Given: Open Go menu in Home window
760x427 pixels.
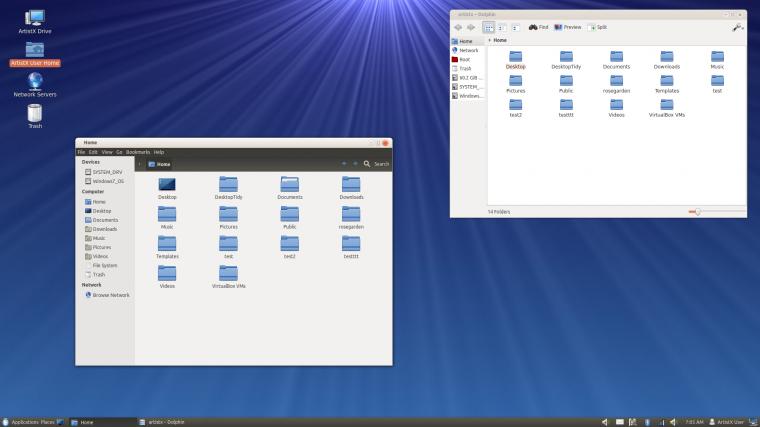Looking at the screenshot, I should (119, 152).
